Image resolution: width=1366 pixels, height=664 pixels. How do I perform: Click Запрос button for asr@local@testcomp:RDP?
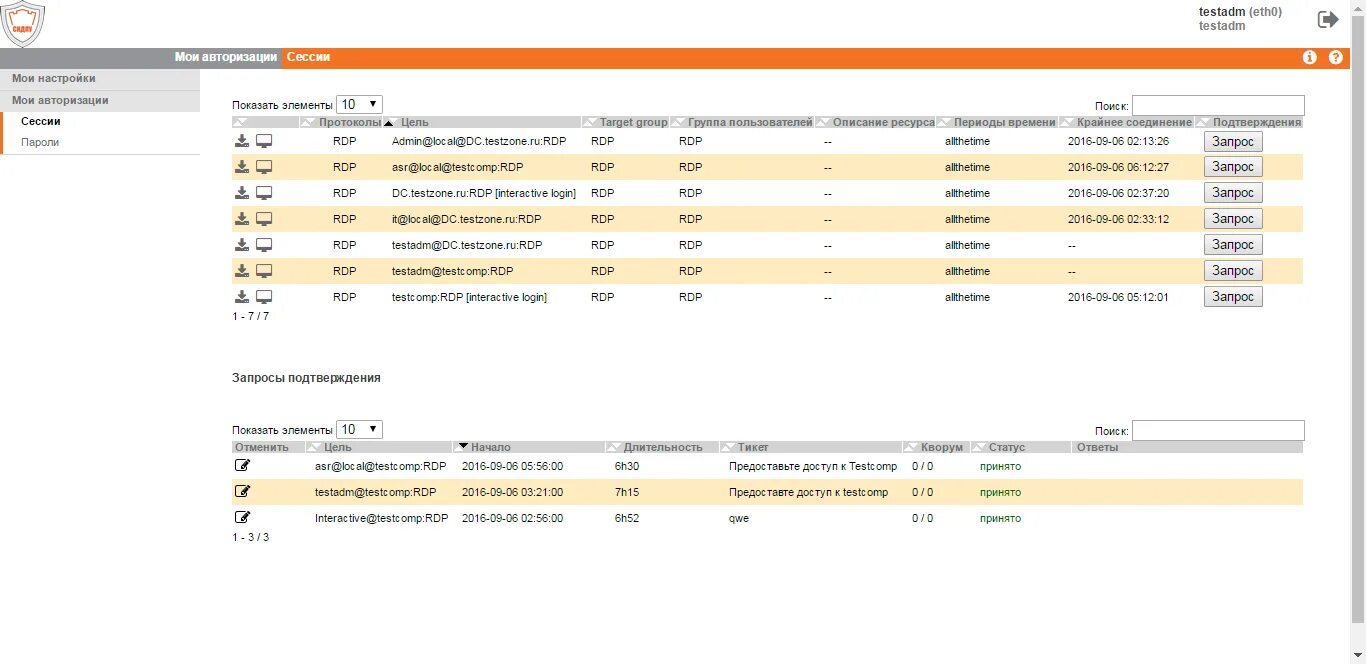click(x=1233, y=167)
